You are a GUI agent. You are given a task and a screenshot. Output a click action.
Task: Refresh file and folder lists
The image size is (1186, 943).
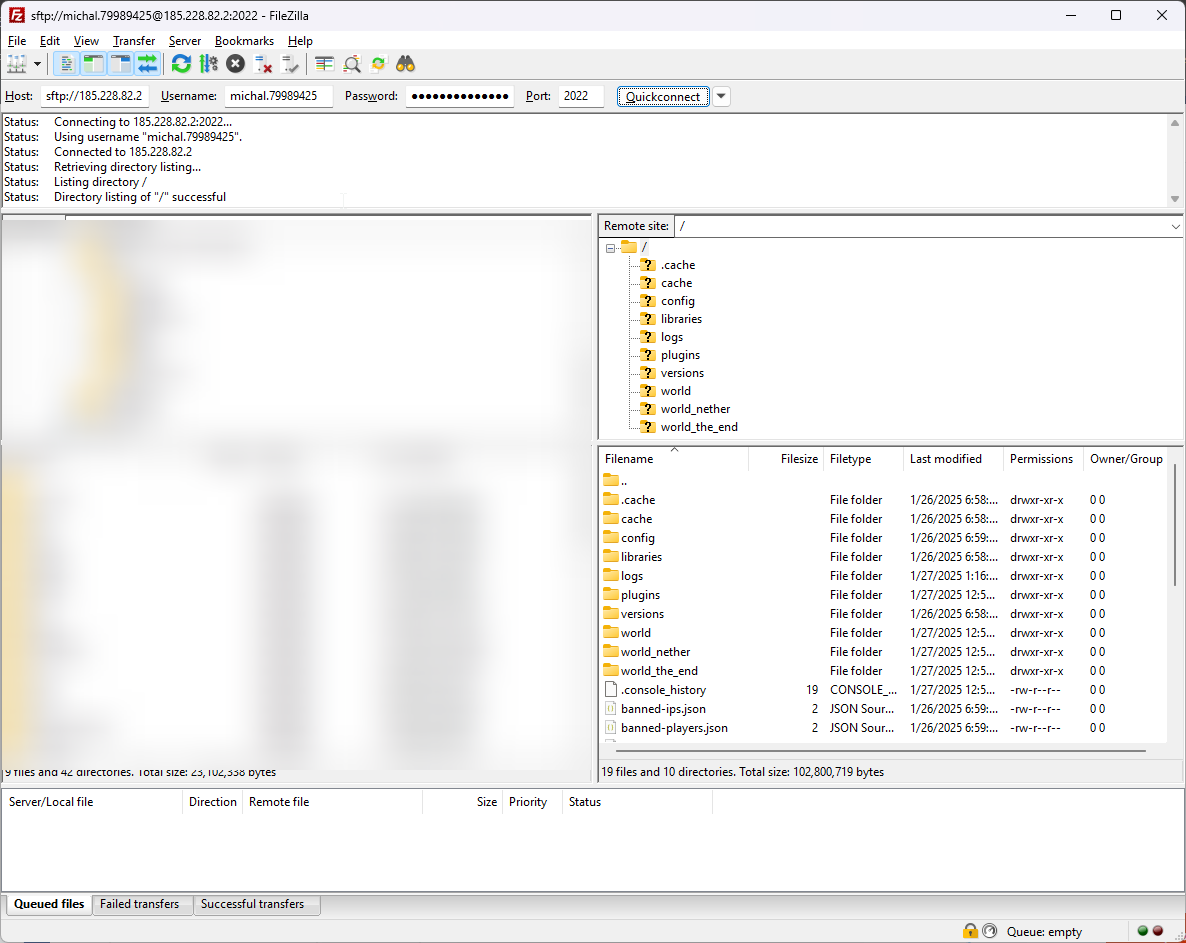click(181, 64)
